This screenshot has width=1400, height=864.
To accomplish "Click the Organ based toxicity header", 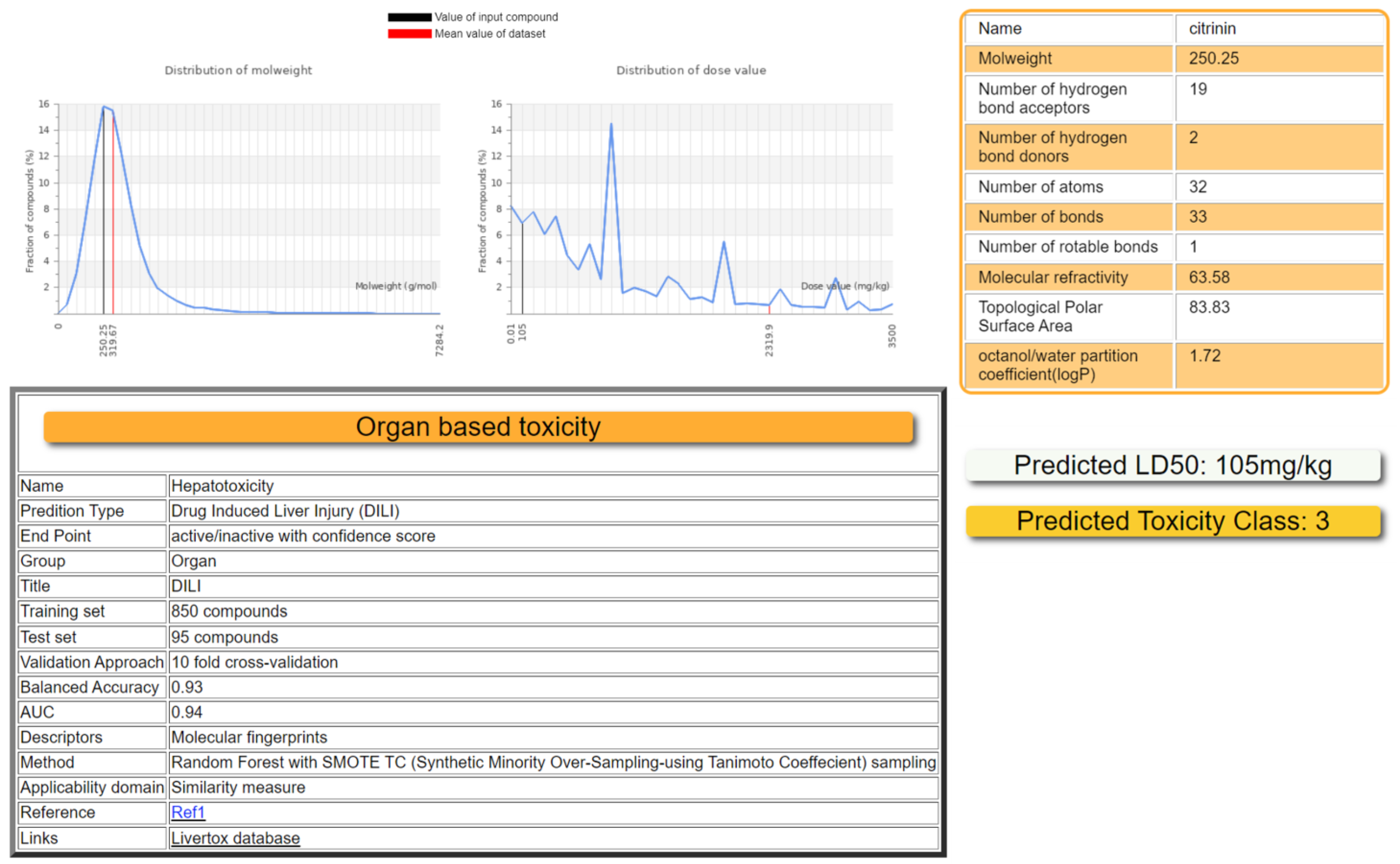I will point(478,427).
